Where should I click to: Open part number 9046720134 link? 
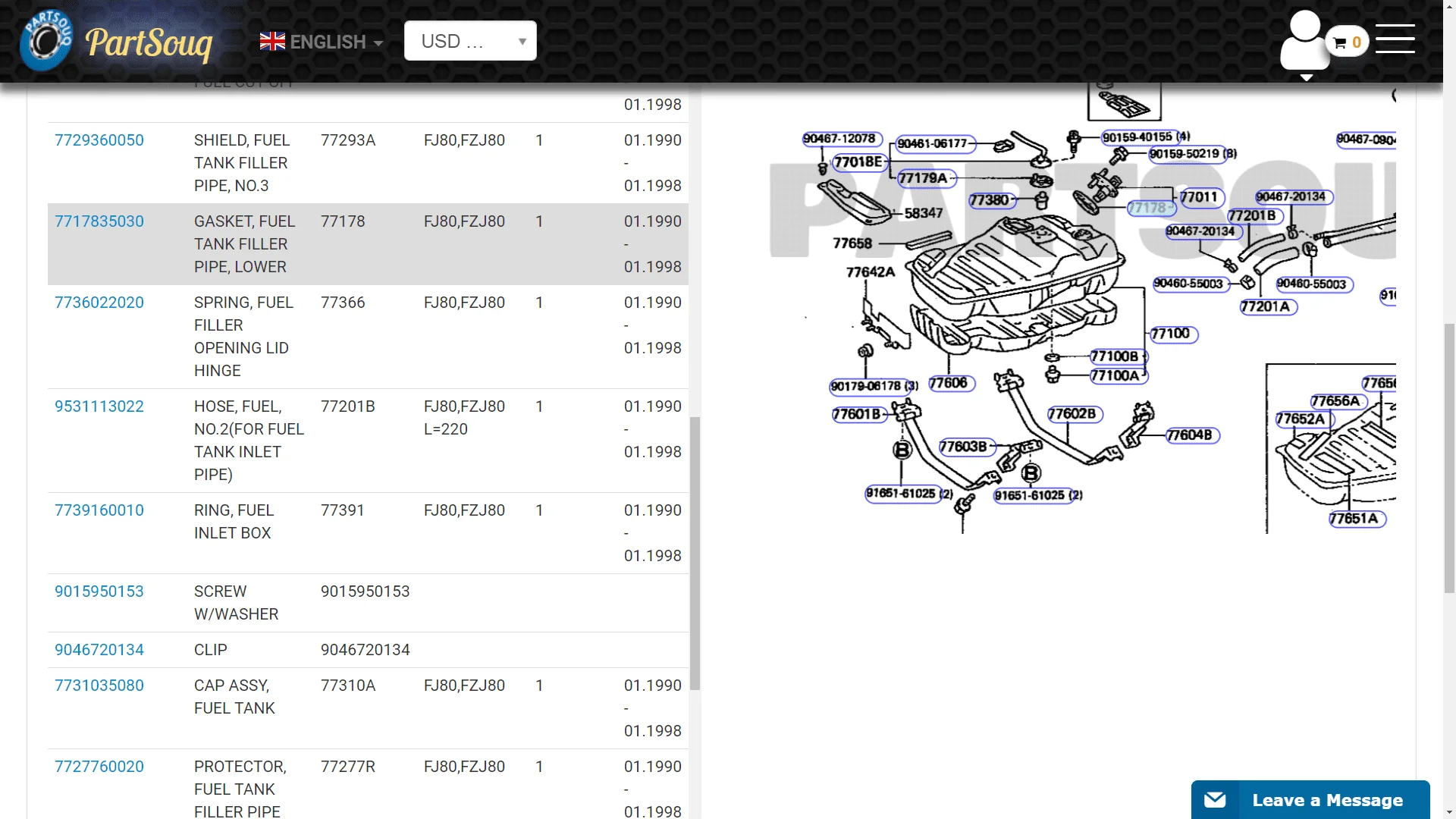[x=99, y=650]
